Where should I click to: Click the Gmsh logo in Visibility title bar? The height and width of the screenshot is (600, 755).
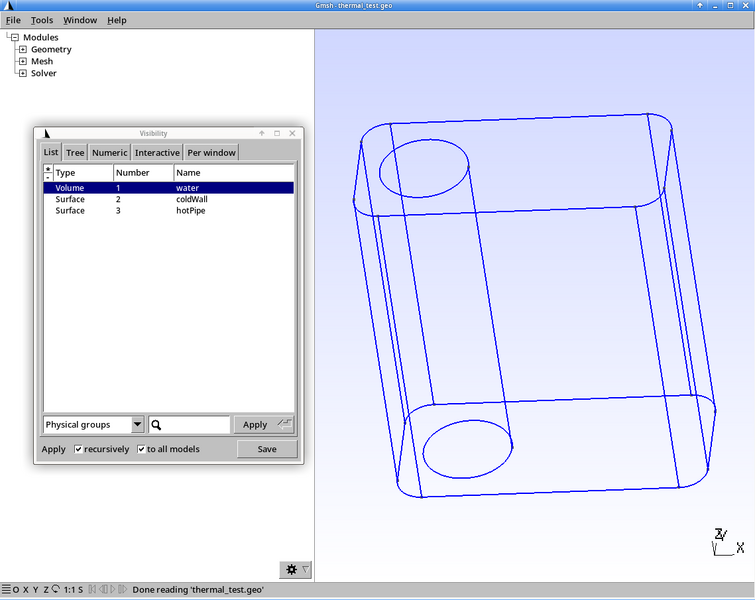[x=47, y=133]
